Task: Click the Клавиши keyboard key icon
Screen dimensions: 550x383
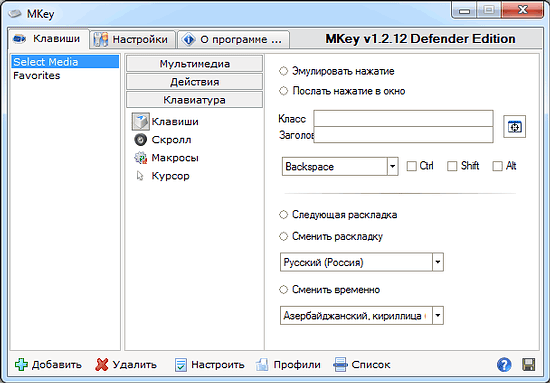Action: pyautogui.click(x=141, y=121)
